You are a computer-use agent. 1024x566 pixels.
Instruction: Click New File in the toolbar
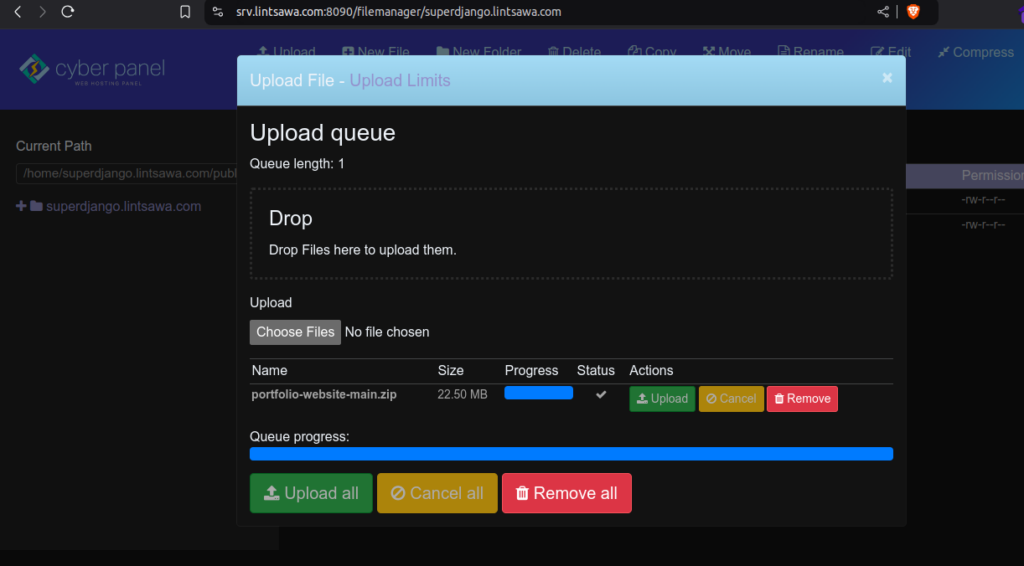click(x=376, y=52)
